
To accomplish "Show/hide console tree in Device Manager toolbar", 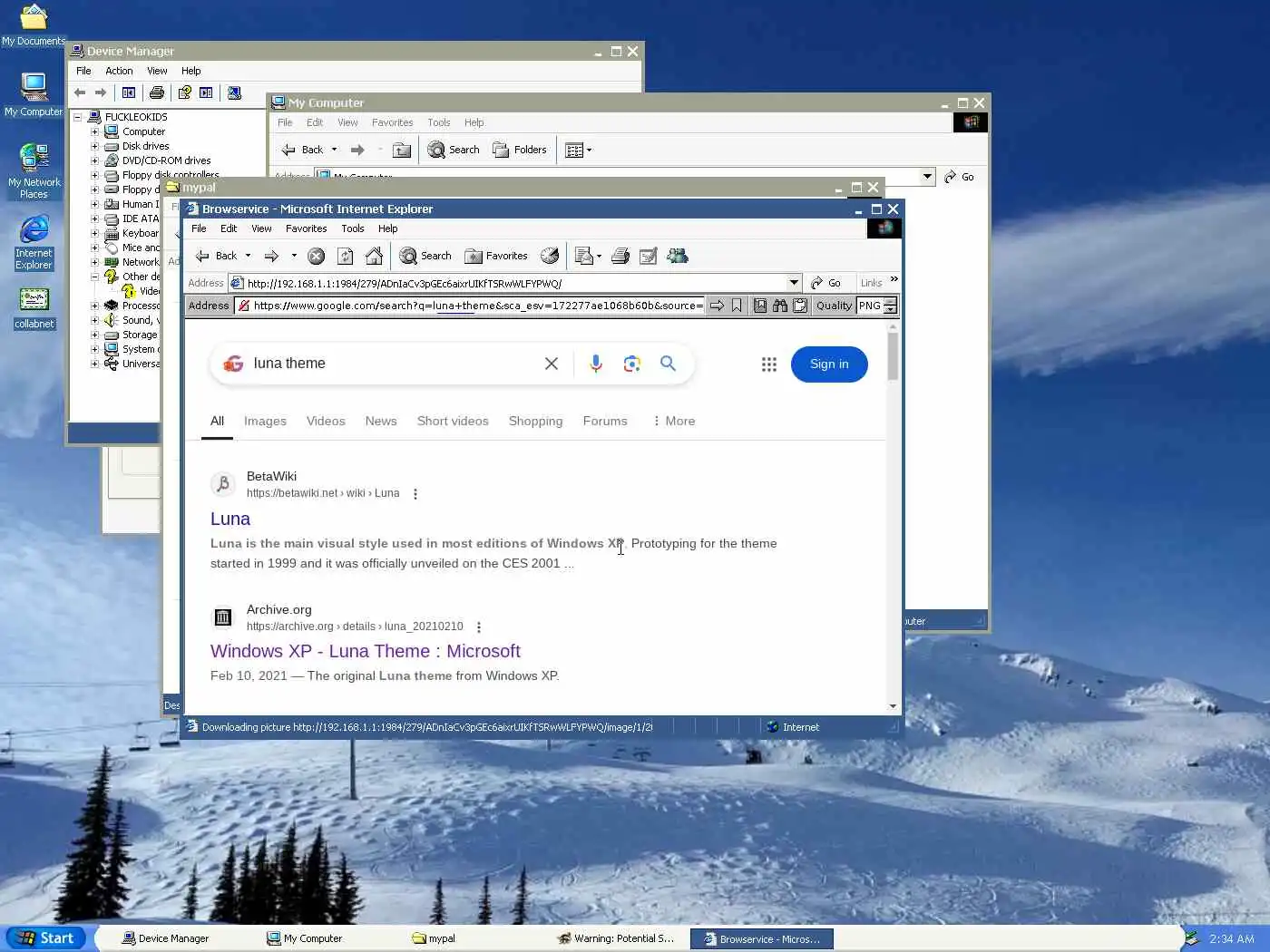I will coord(129,92).
